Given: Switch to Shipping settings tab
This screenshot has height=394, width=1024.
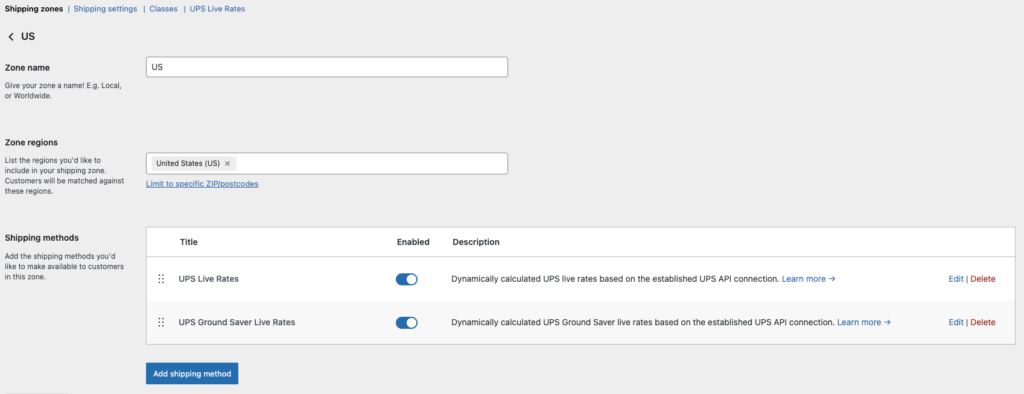Looking at the screenshot, I should [105, 9].
